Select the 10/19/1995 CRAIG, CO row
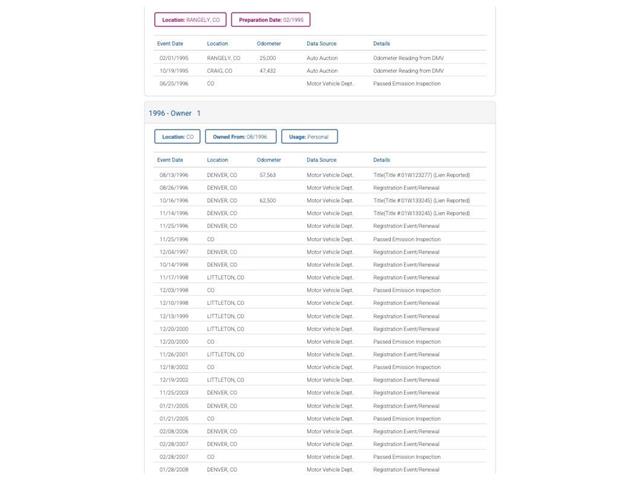The width and height of the screenshot is (640, 480). click(x=320, y=71)
